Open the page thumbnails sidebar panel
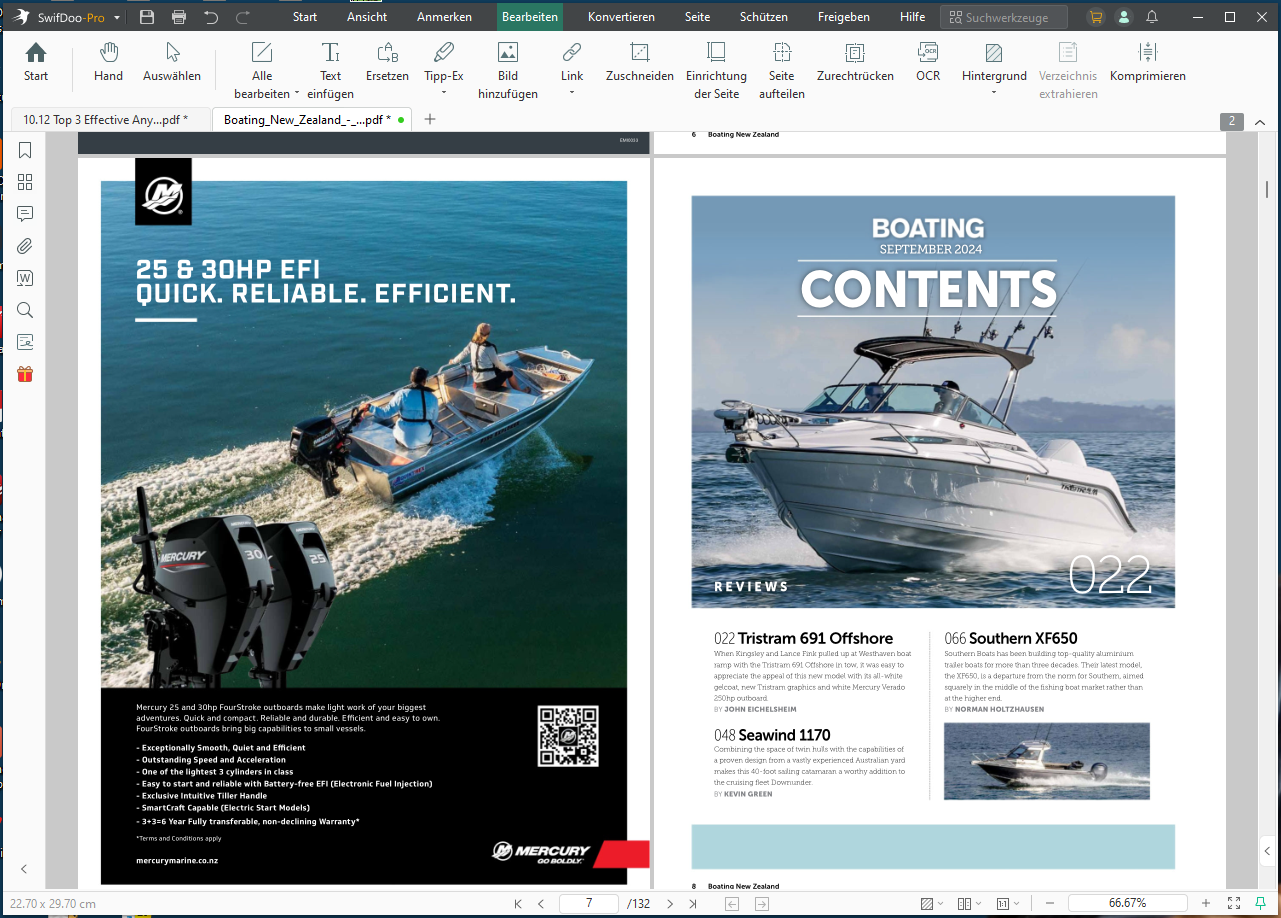Screen dimensions: 1281x918 point(25,182)
